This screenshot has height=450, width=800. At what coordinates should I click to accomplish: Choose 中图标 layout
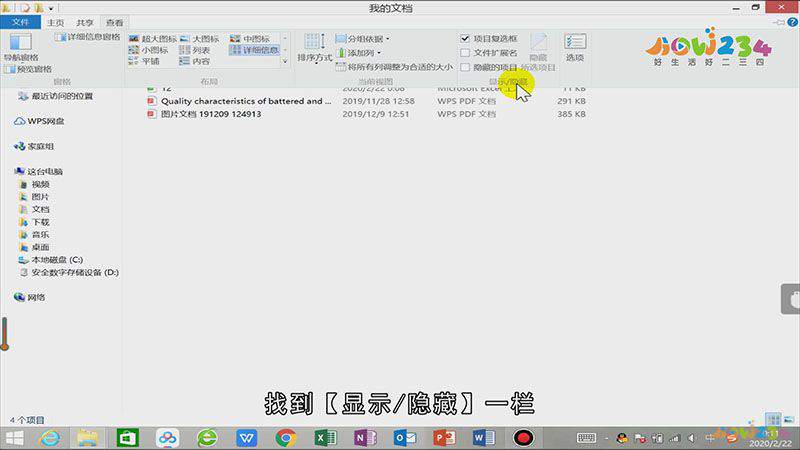(250, 39)
